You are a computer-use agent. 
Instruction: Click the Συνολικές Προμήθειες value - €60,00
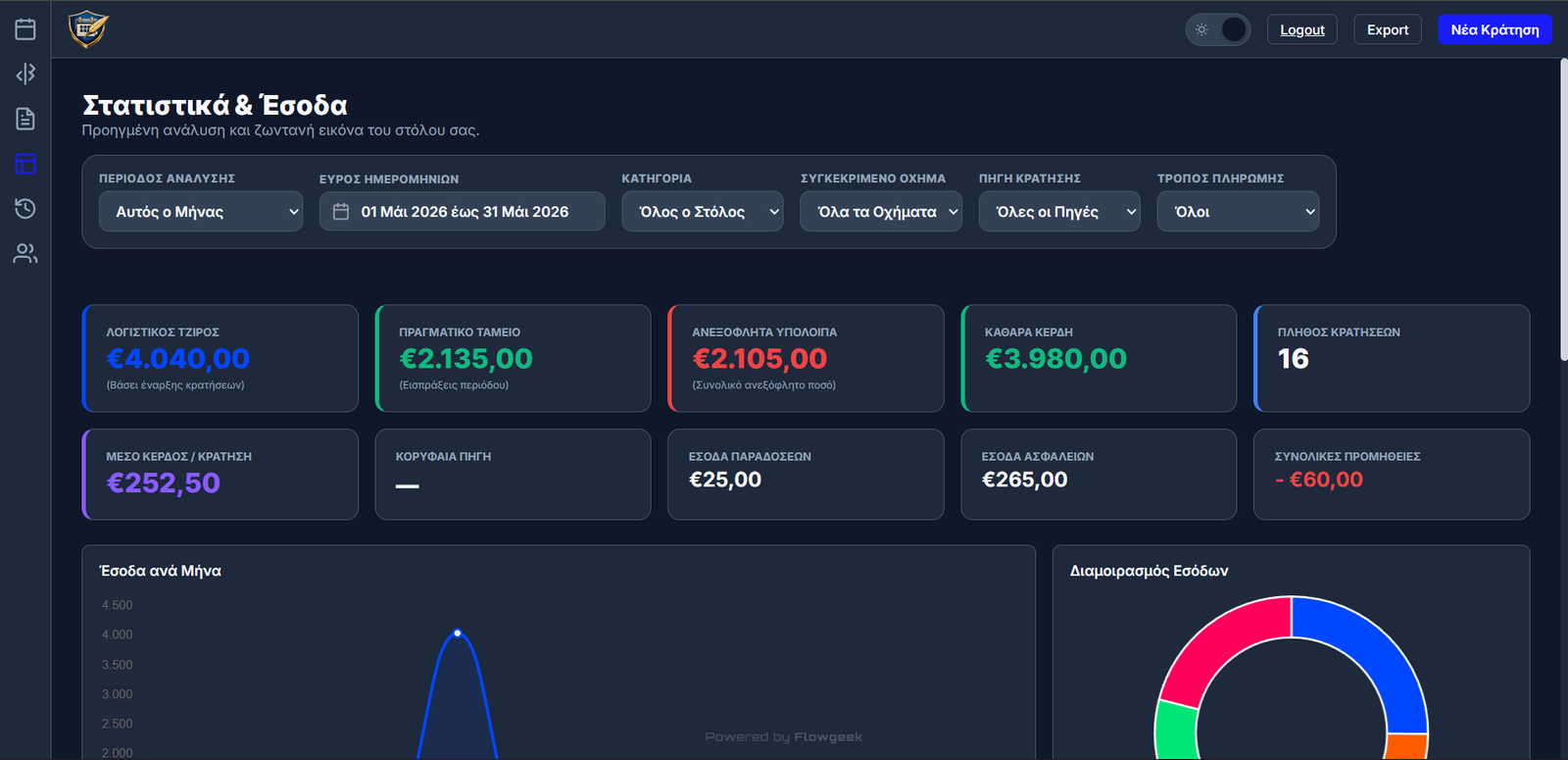(x=1319, y=480)
